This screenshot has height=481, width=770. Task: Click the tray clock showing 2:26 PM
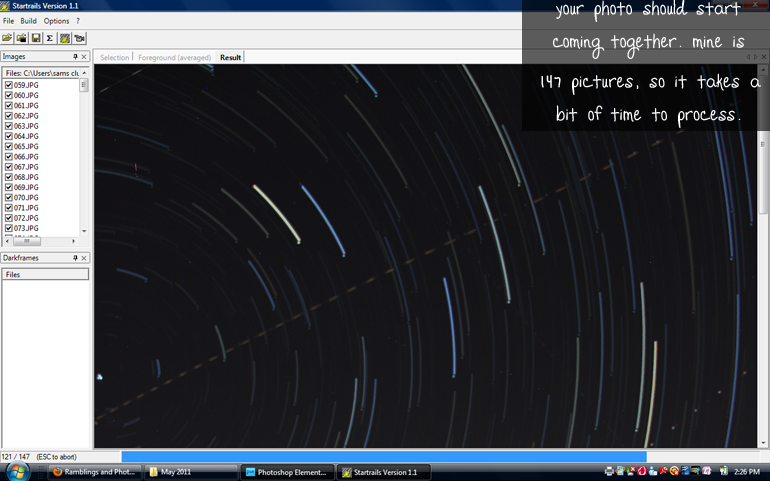point(747,472)
